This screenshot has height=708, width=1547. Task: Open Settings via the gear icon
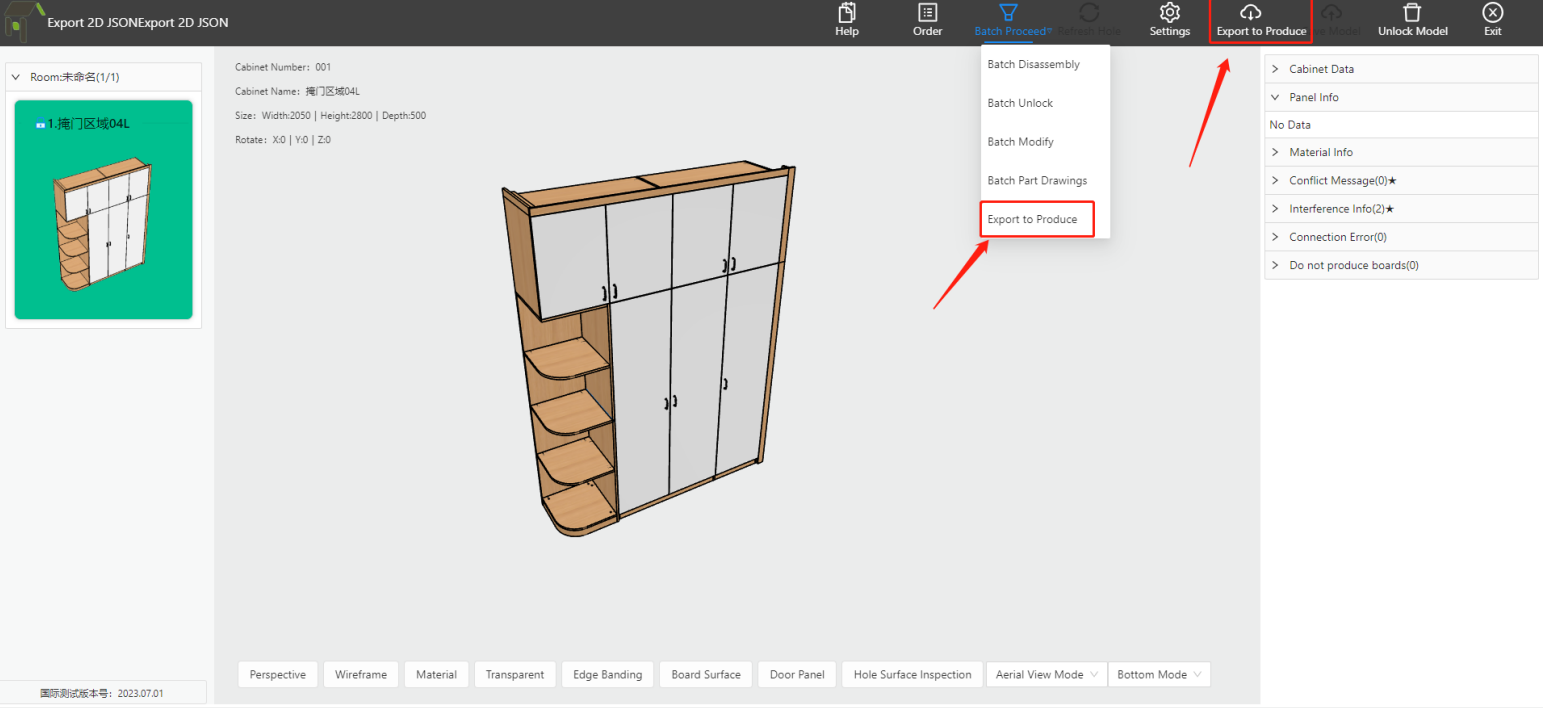click(x=1169, y=14)
